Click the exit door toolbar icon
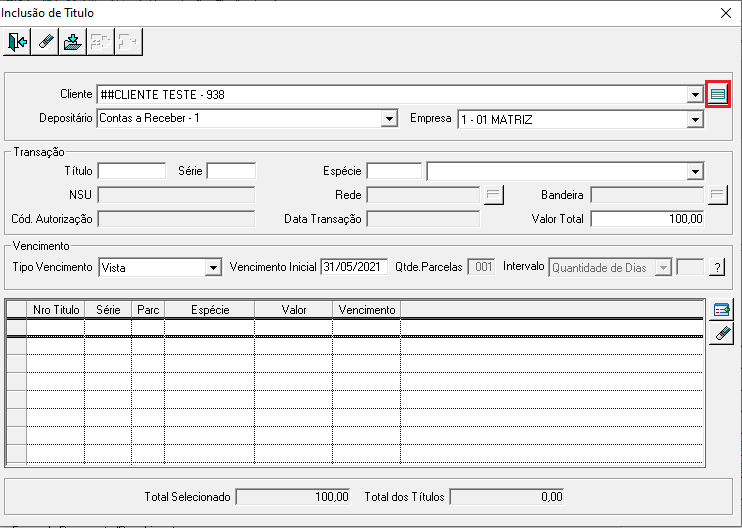Image resolution: width=742 pixels, height=528 pixels. 17,42
